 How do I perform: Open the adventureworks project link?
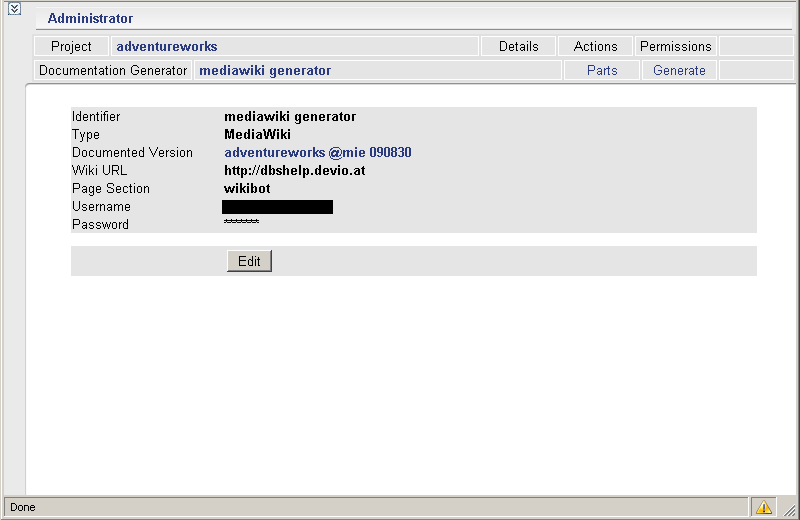[167, 46]
